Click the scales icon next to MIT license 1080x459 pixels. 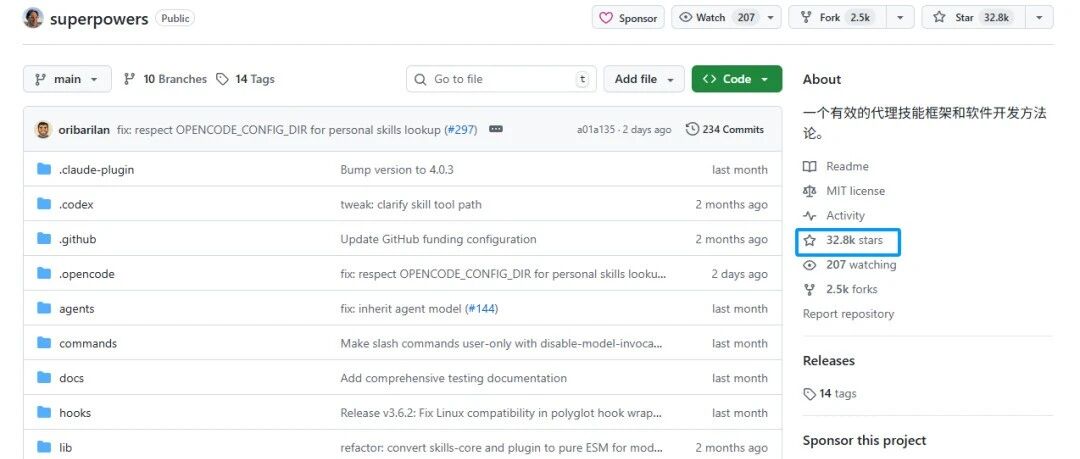pyautogui.click(x=810, y=191)
